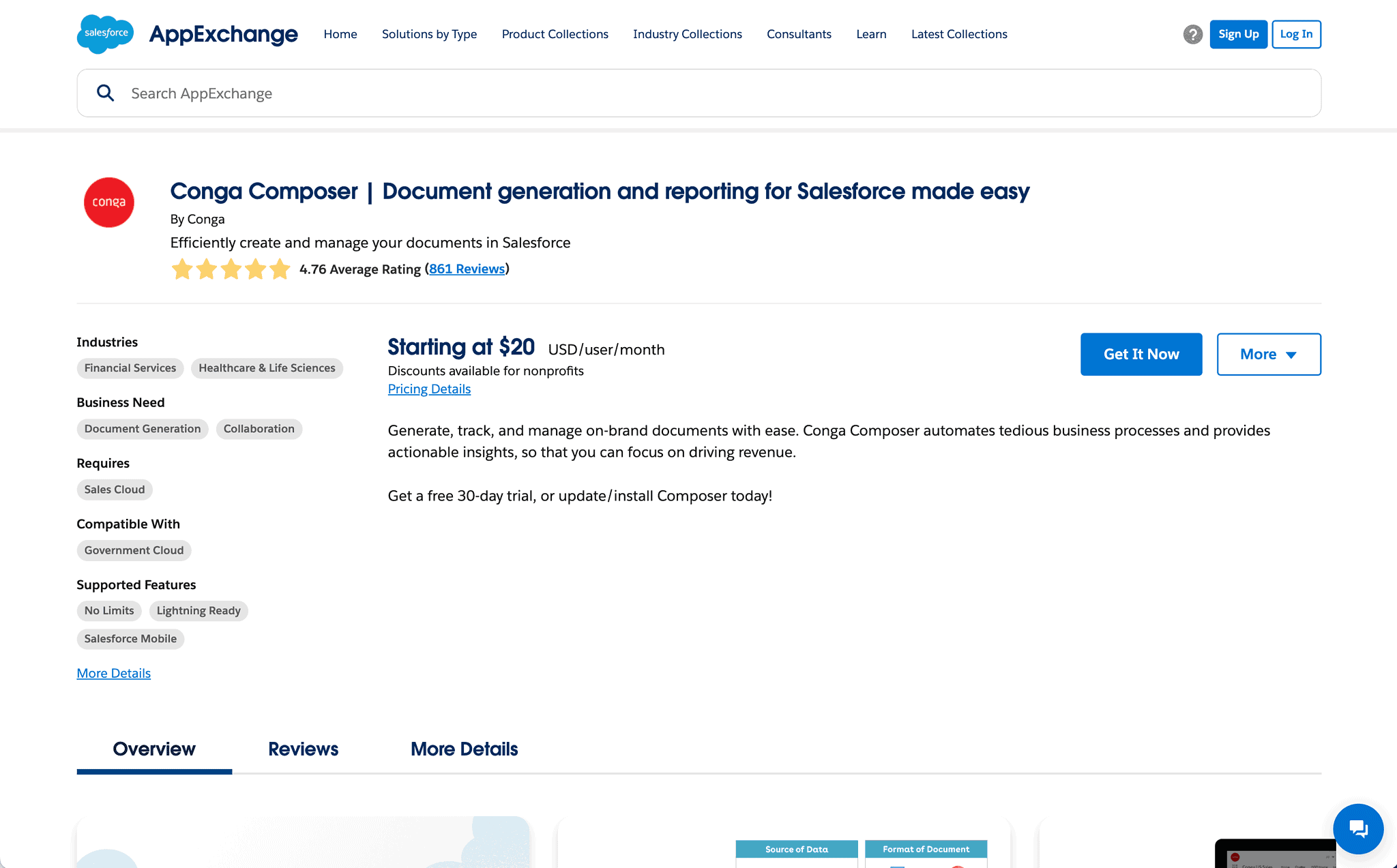Open the Pricing Details link
This screenshot has width=1397, height=868.
(x=429, y=389)
